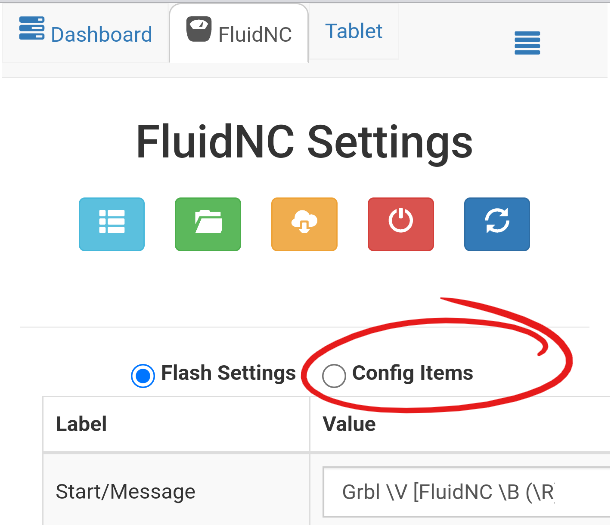Click the Label column header
This screenshot has height=525, width=610.
(x=81, y=424)
